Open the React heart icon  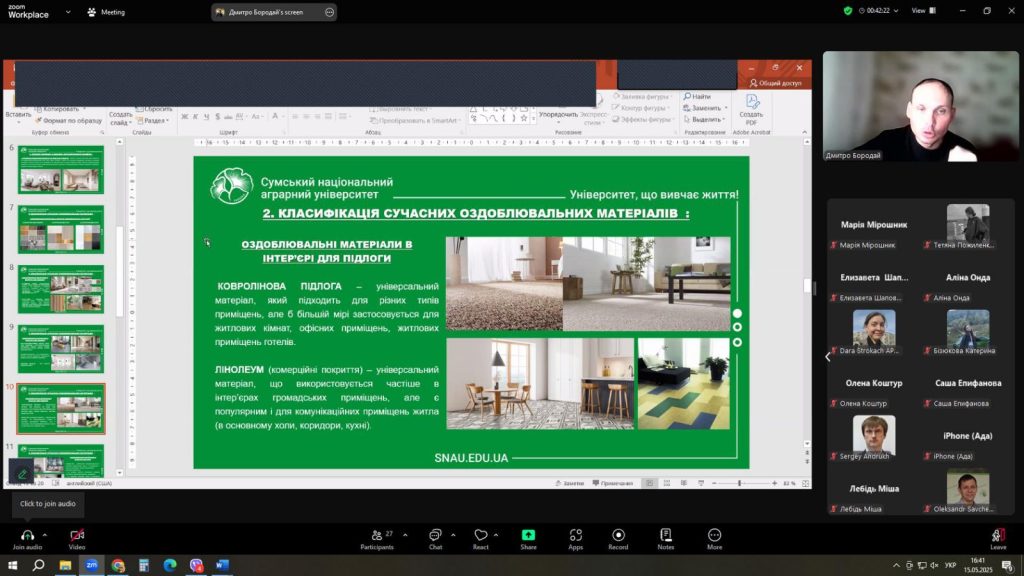481,535
